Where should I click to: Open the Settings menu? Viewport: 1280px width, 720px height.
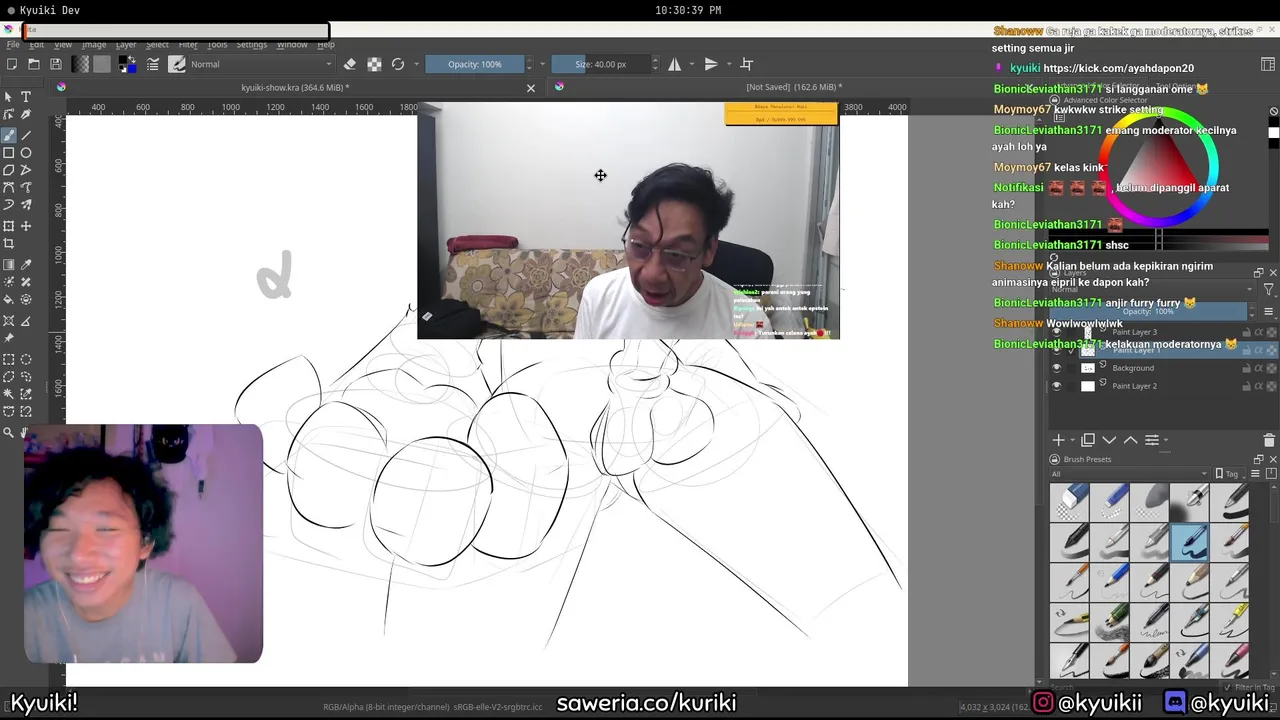(x=251, y=44)
